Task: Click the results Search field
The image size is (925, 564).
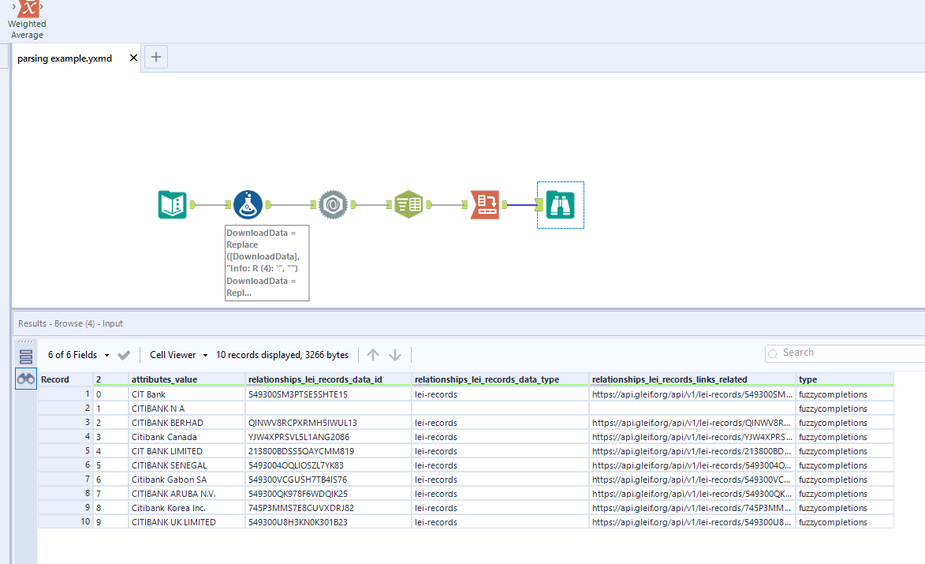Action: point(847,353)
